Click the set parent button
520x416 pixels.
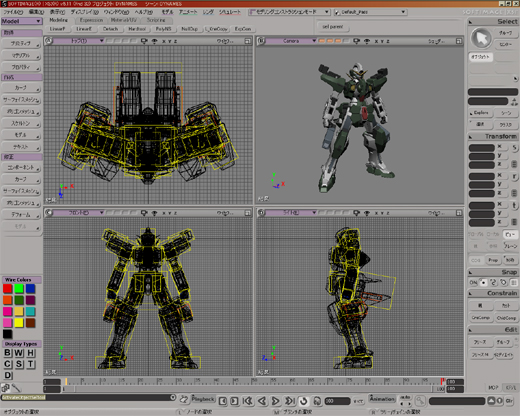(x=333, y=27)
